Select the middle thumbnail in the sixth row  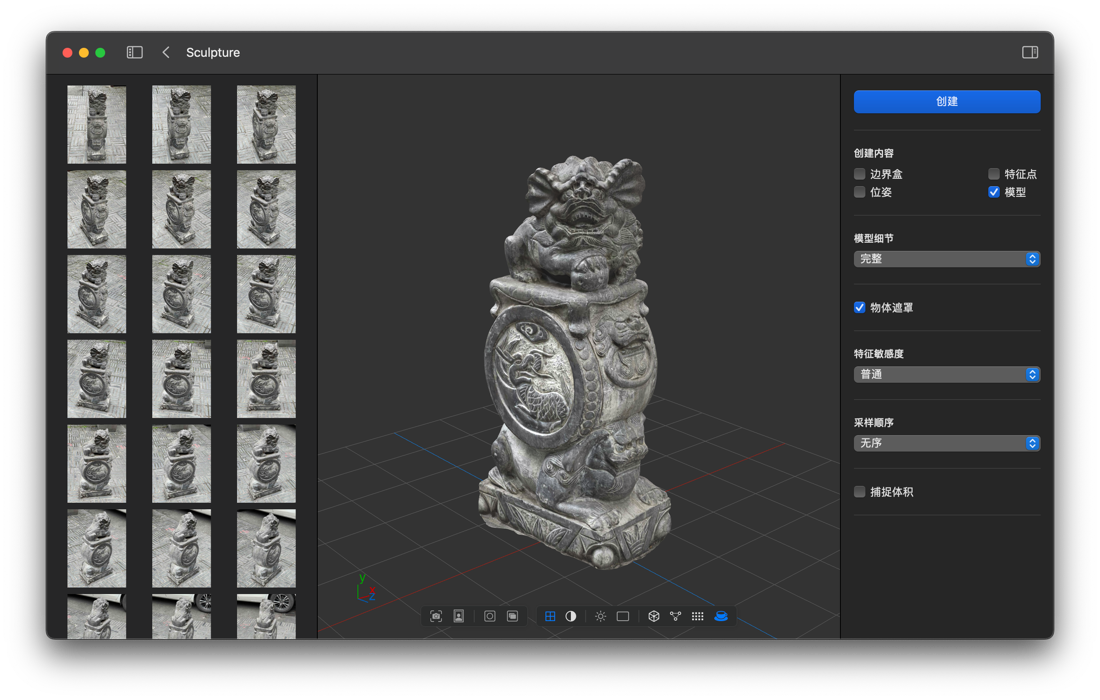tap(182, 549)
